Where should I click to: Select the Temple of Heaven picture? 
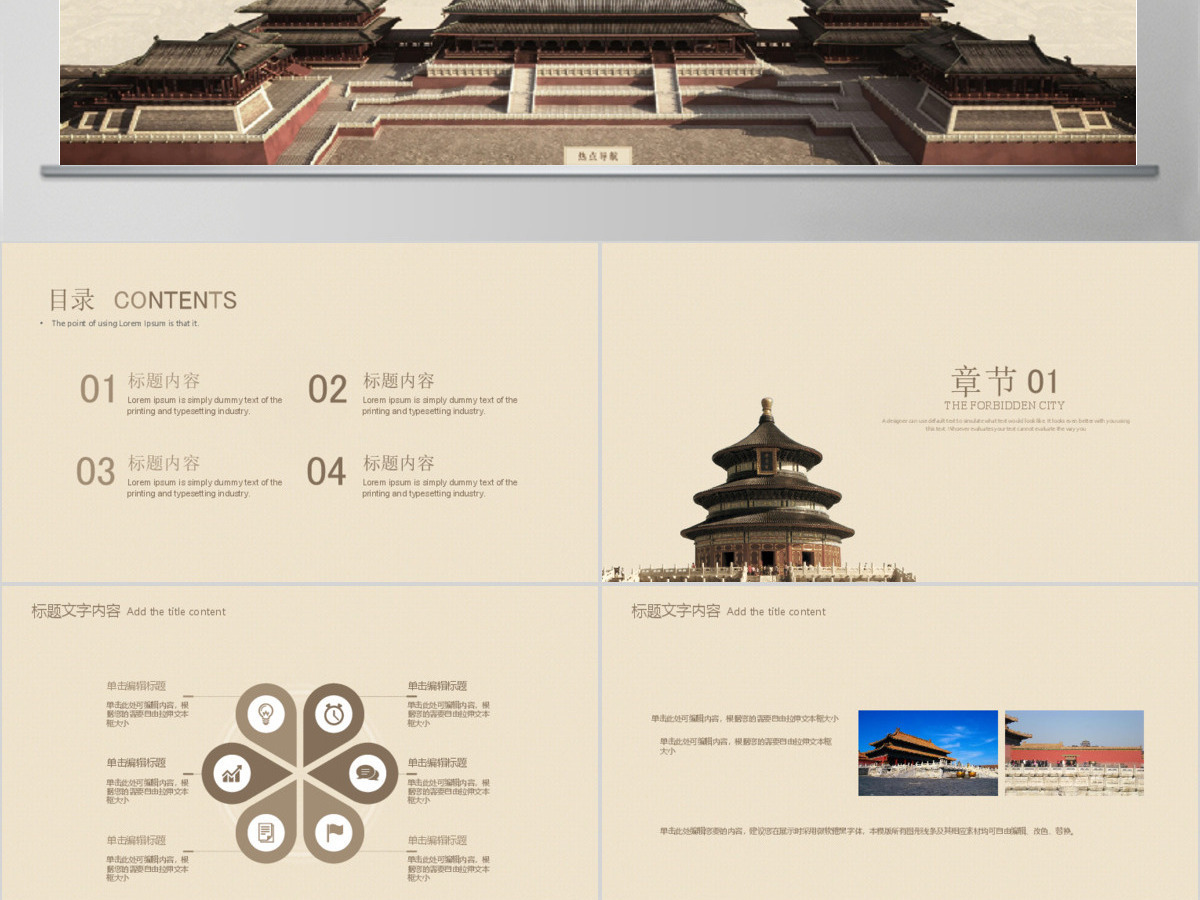tap(767, 490)
